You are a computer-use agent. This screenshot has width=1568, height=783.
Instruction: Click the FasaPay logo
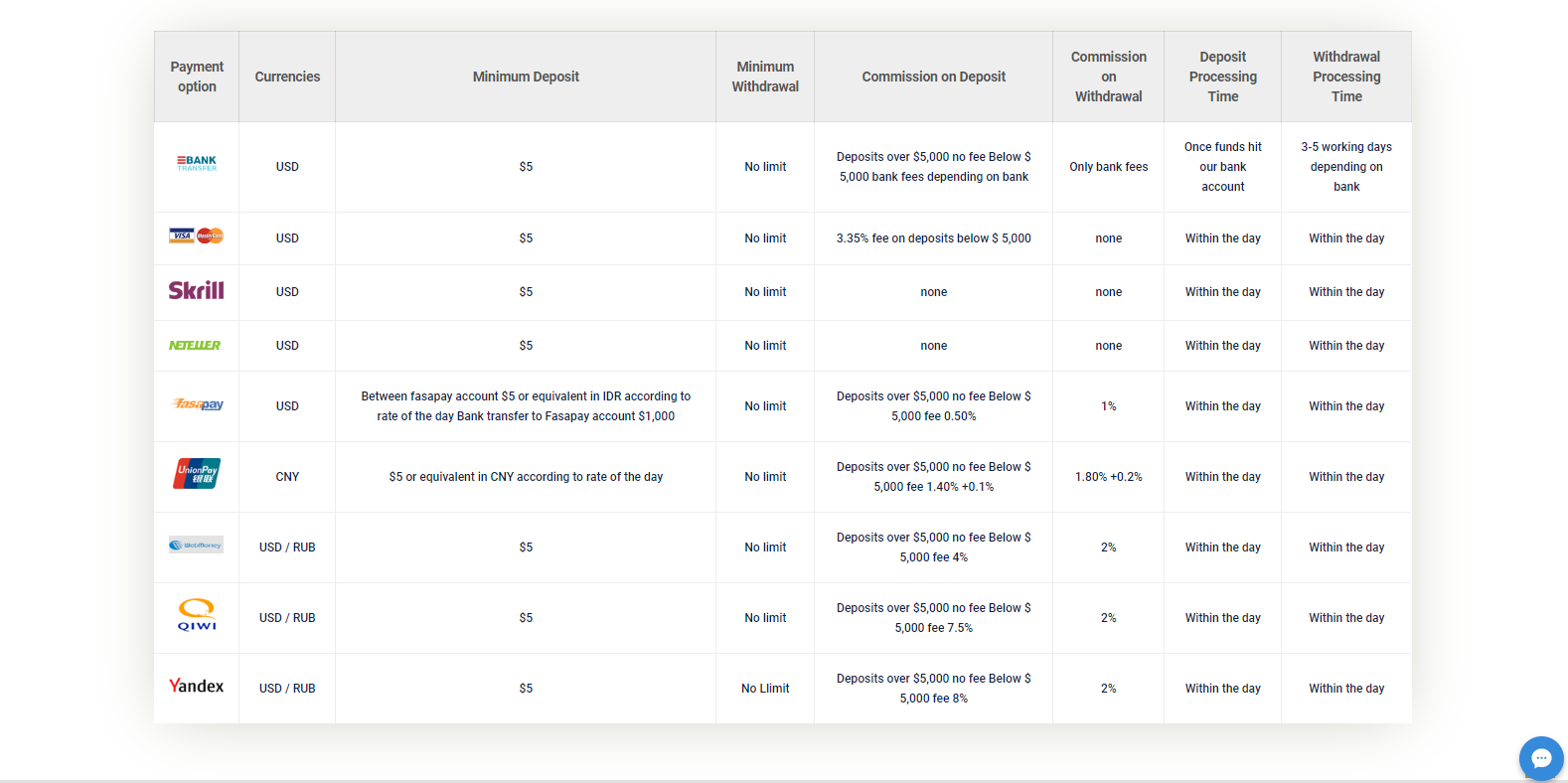(196, 405)
